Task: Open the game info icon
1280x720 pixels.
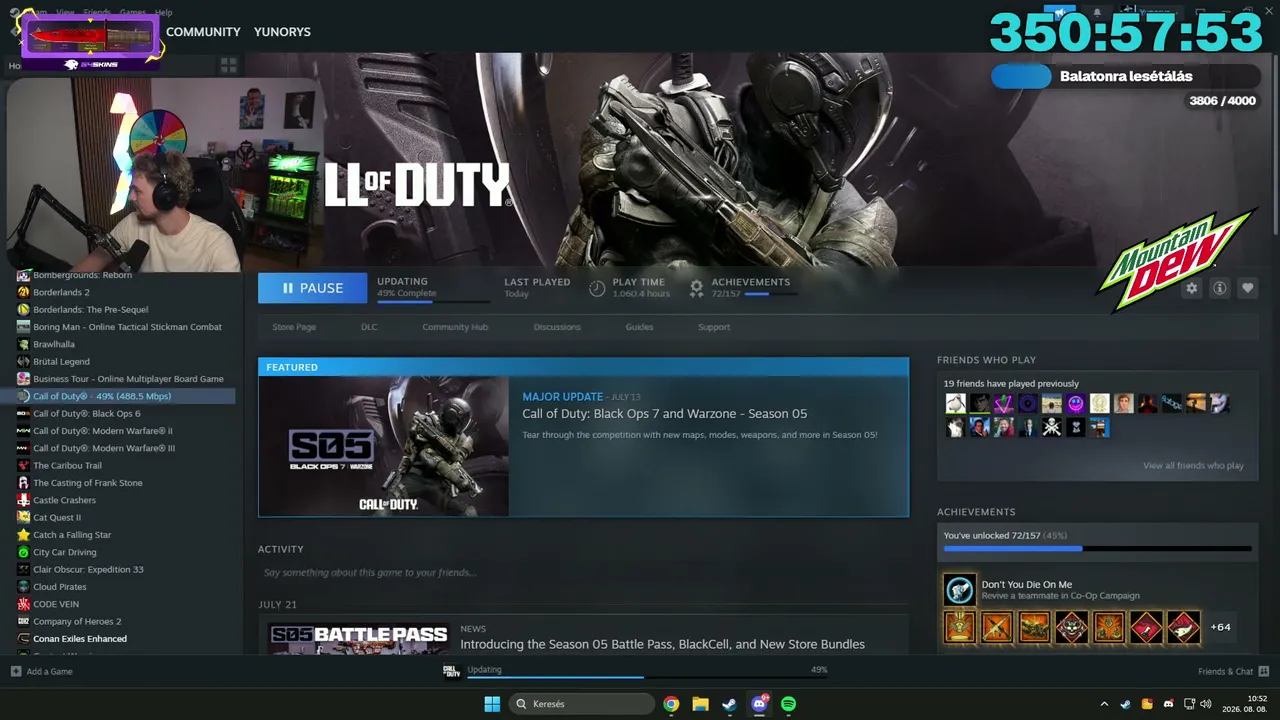Action: pos(1219,288)
